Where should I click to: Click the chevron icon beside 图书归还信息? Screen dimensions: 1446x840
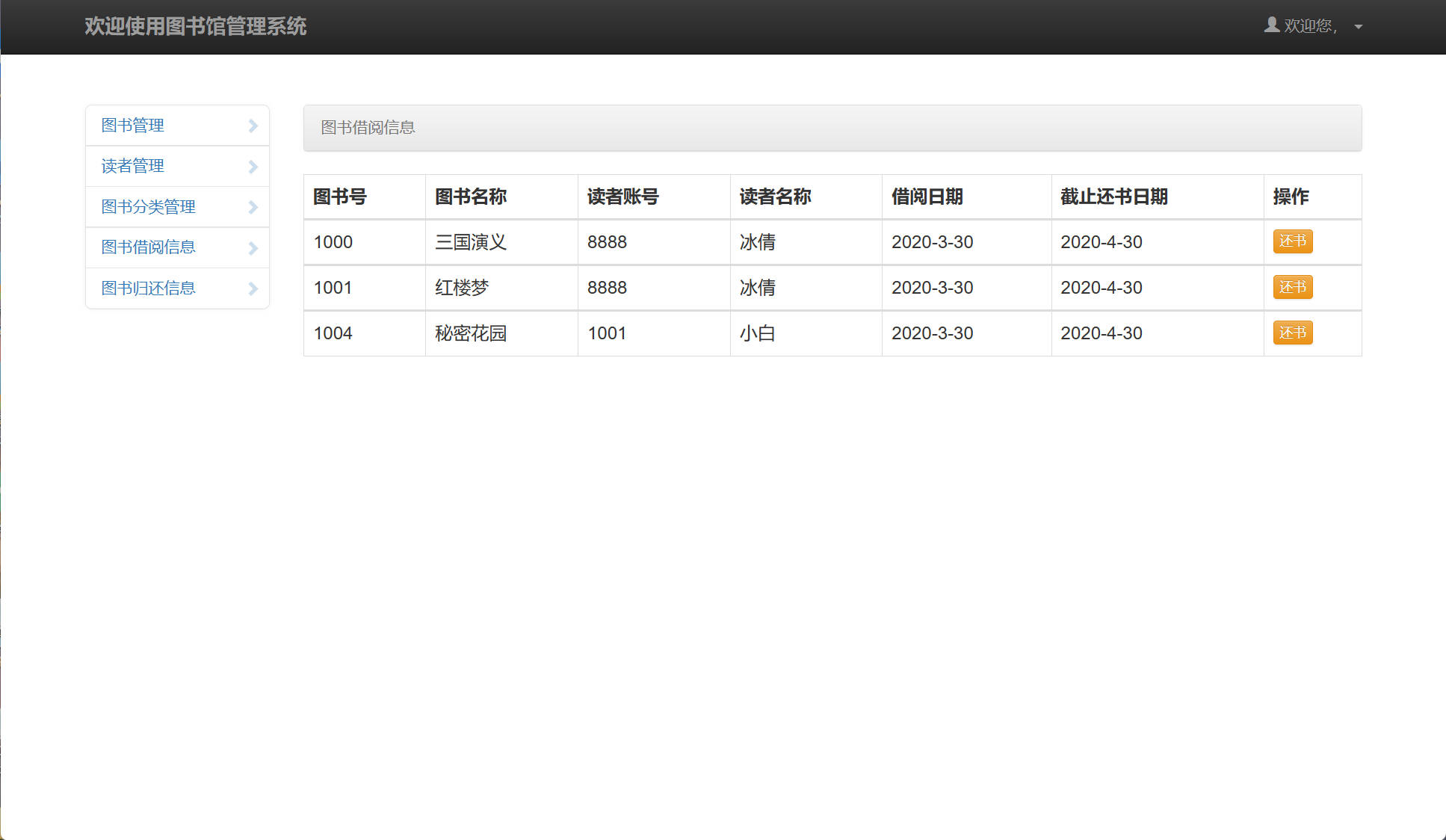253,288
